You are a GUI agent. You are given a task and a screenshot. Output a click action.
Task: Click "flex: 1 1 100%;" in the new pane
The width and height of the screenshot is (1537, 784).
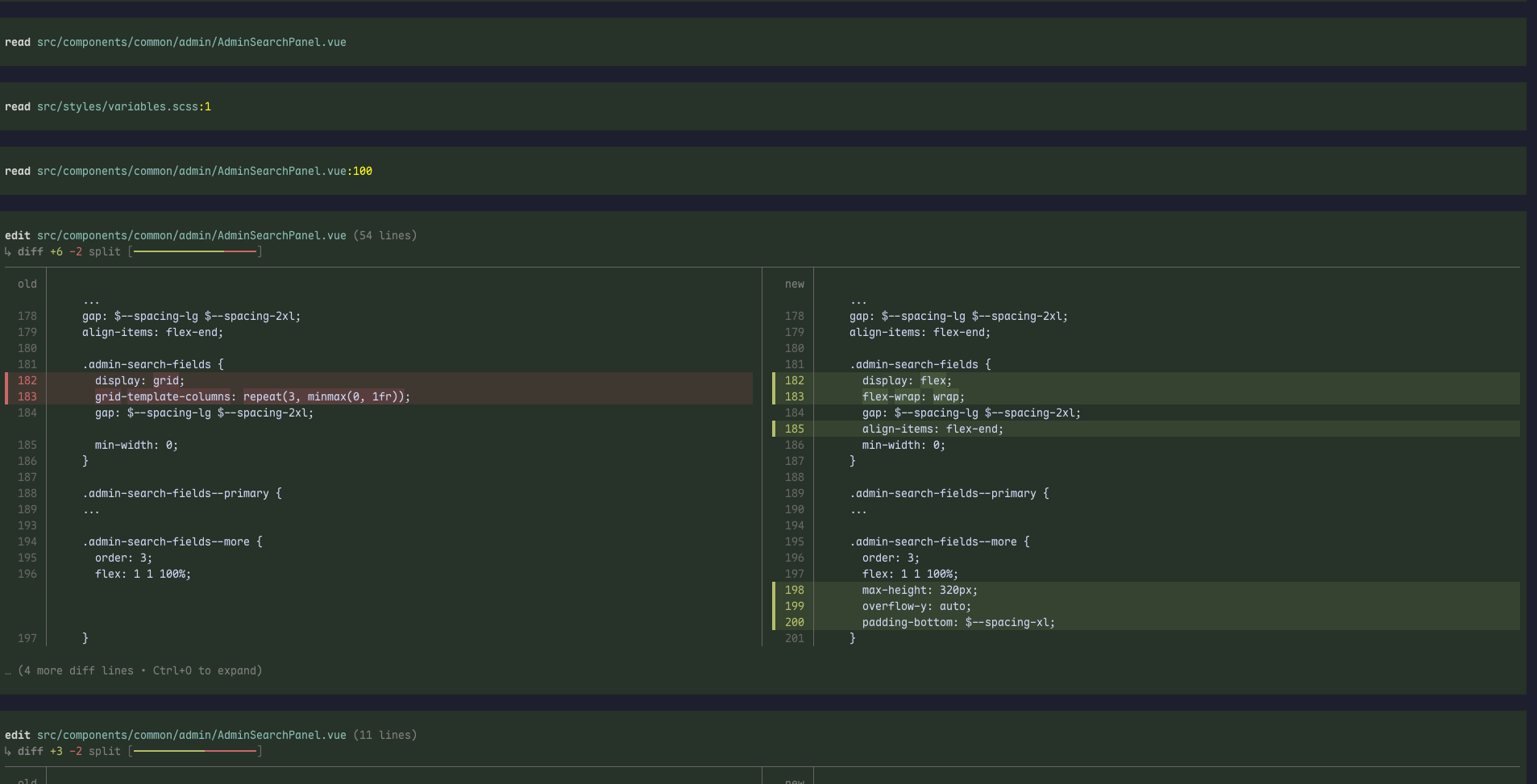[911, 574]
